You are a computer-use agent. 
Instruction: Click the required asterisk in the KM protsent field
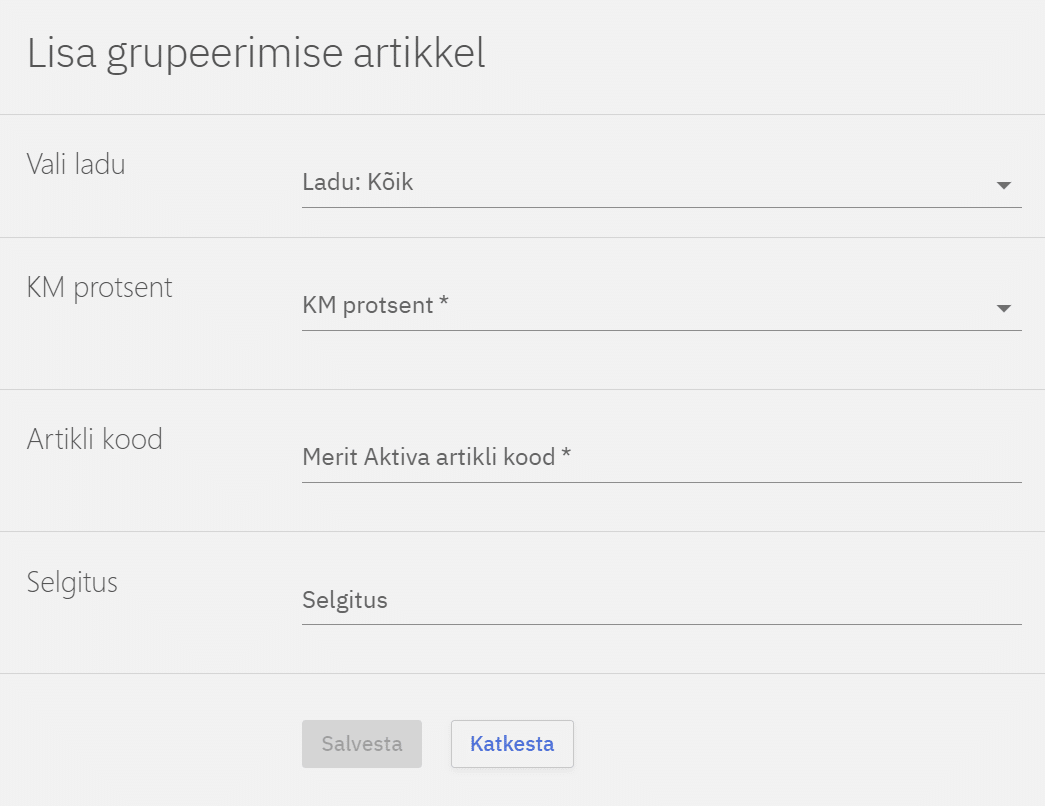443,305
